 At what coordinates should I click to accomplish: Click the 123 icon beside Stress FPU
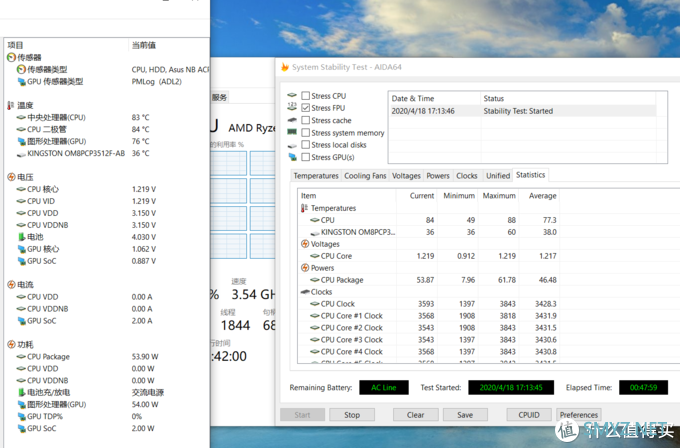tap(292, 108)
